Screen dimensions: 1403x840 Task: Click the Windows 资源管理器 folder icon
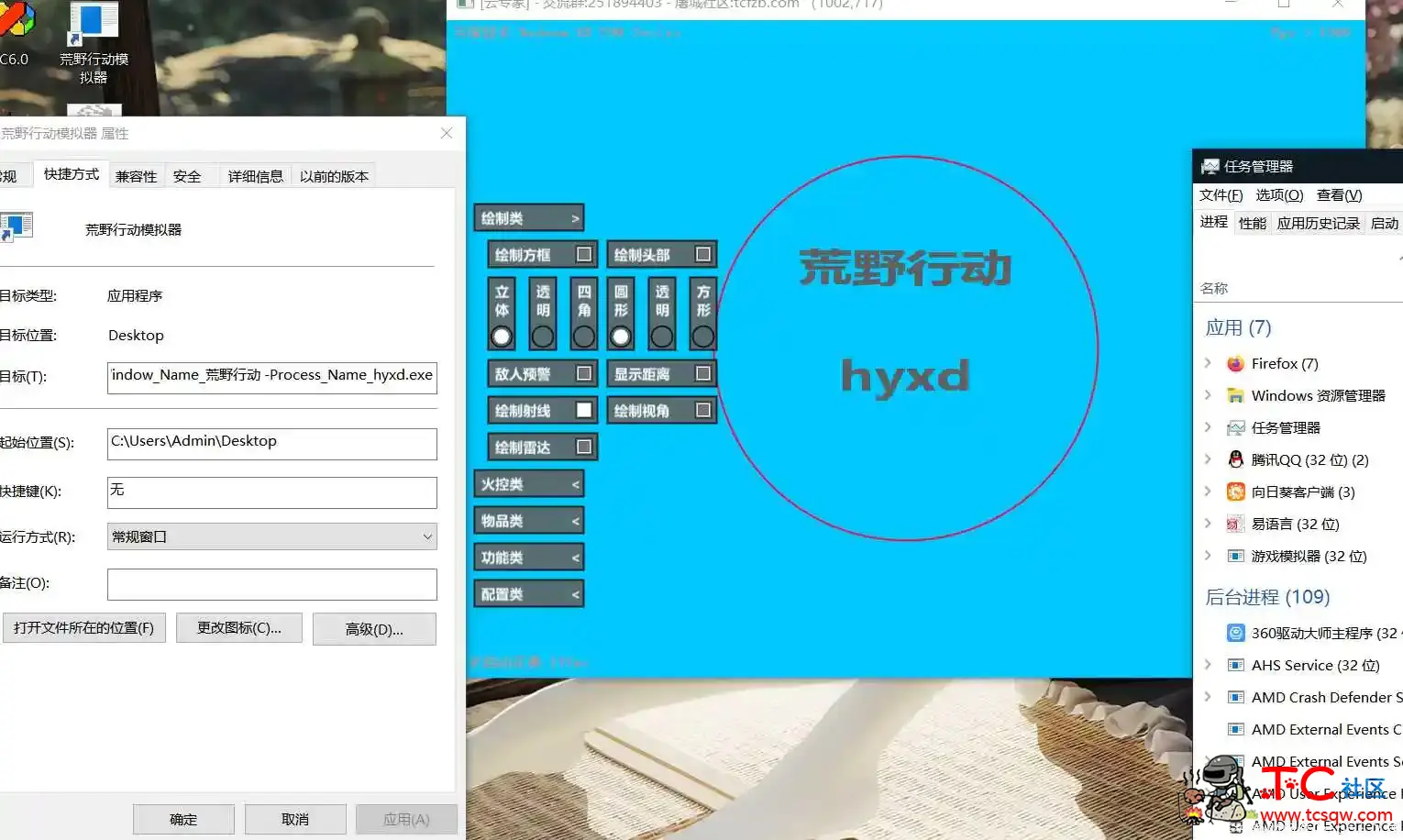point(1236,395)
